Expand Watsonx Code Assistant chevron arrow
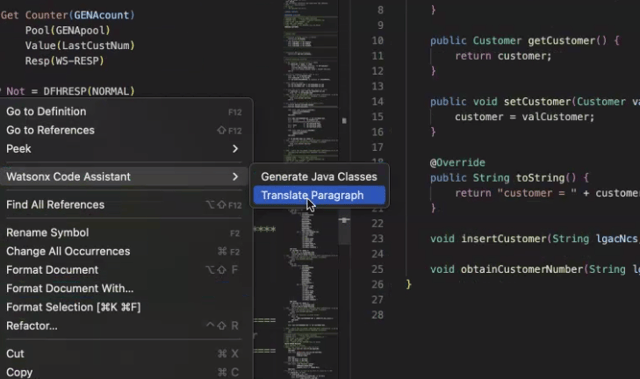Viewport: 640px width, 379px height. point(235,177)
